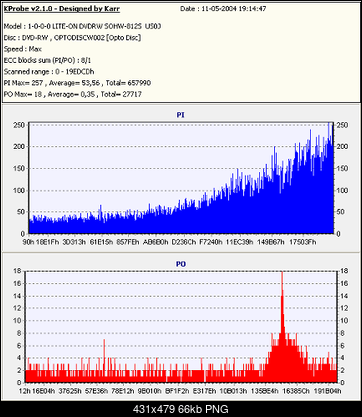
Task: Click the "57E36h" PO x-axis label
Action: (x=96, y=391)
